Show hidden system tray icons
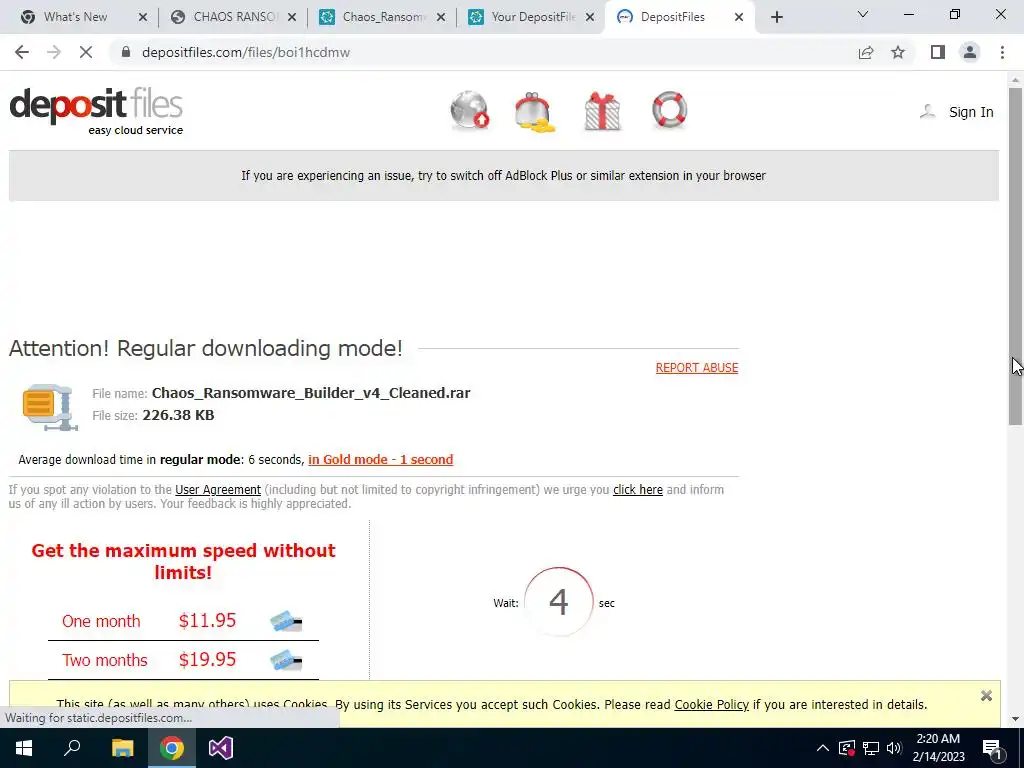This screenshot has width=1024, height=768. (823, 748)
